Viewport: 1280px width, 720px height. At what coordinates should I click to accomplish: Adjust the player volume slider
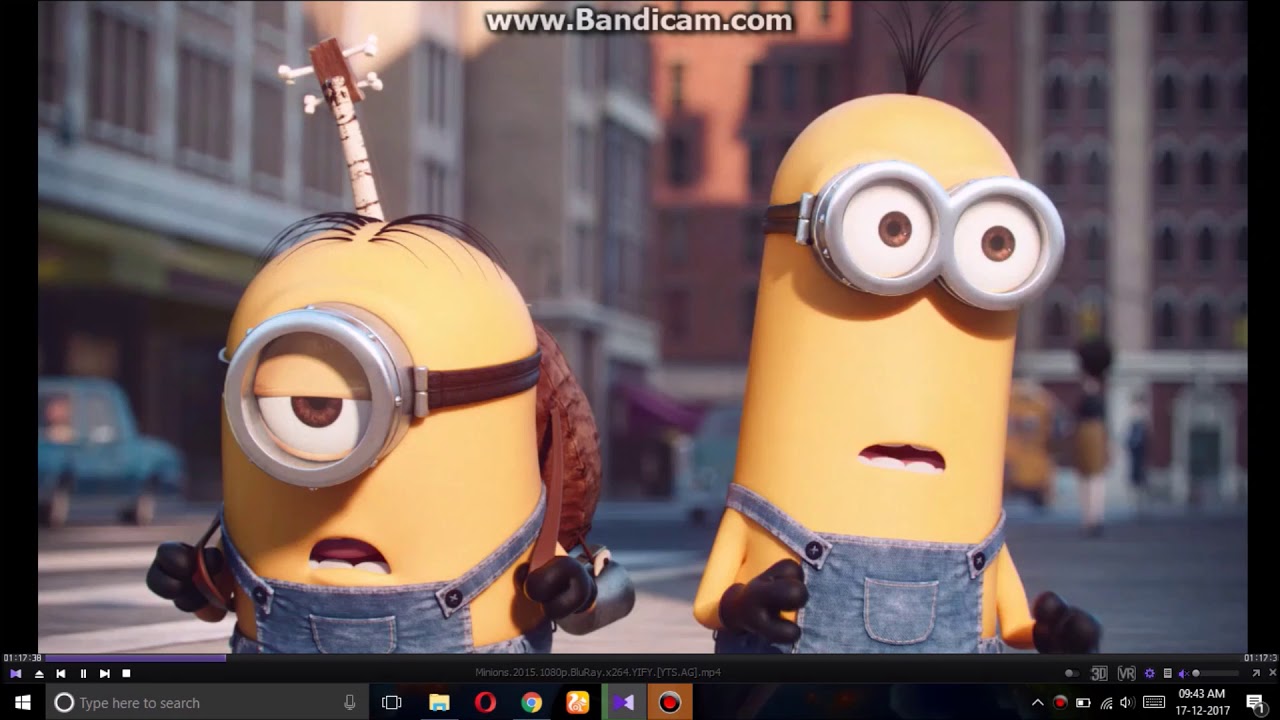pyautogui.click(x=1215, y=673)
